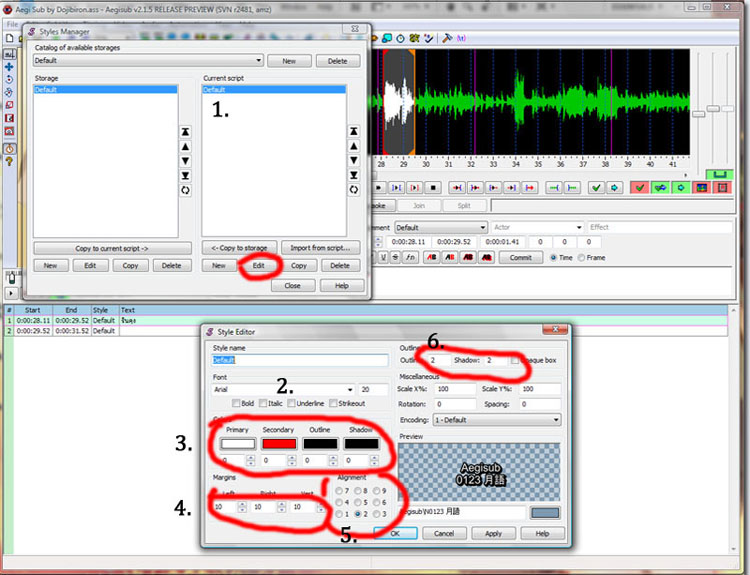Open Catalog of available storages dropdown
Viewport: 750px width, 575px height.
click(x=148, y=60)
